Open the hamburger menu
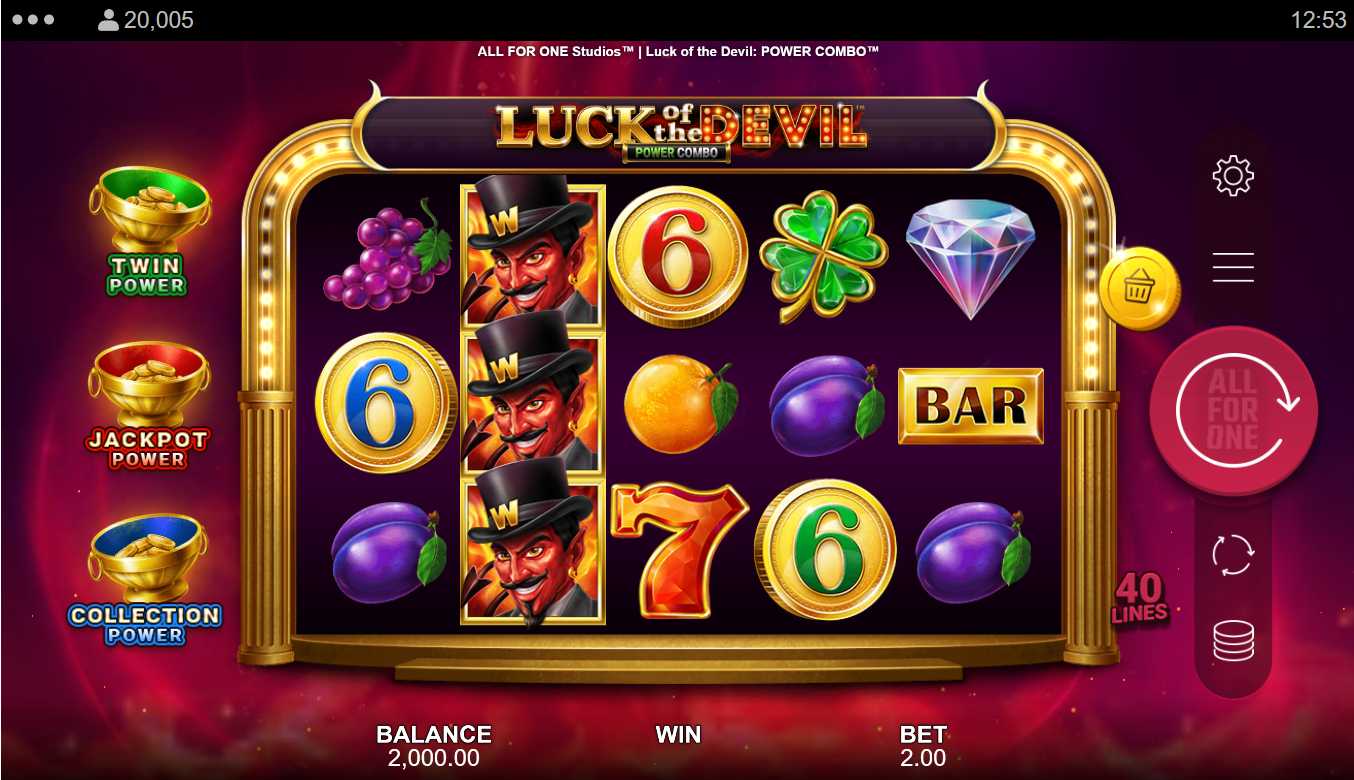Image resolution: width=1354 pixels, height=780 pixels. (1233, 267)
